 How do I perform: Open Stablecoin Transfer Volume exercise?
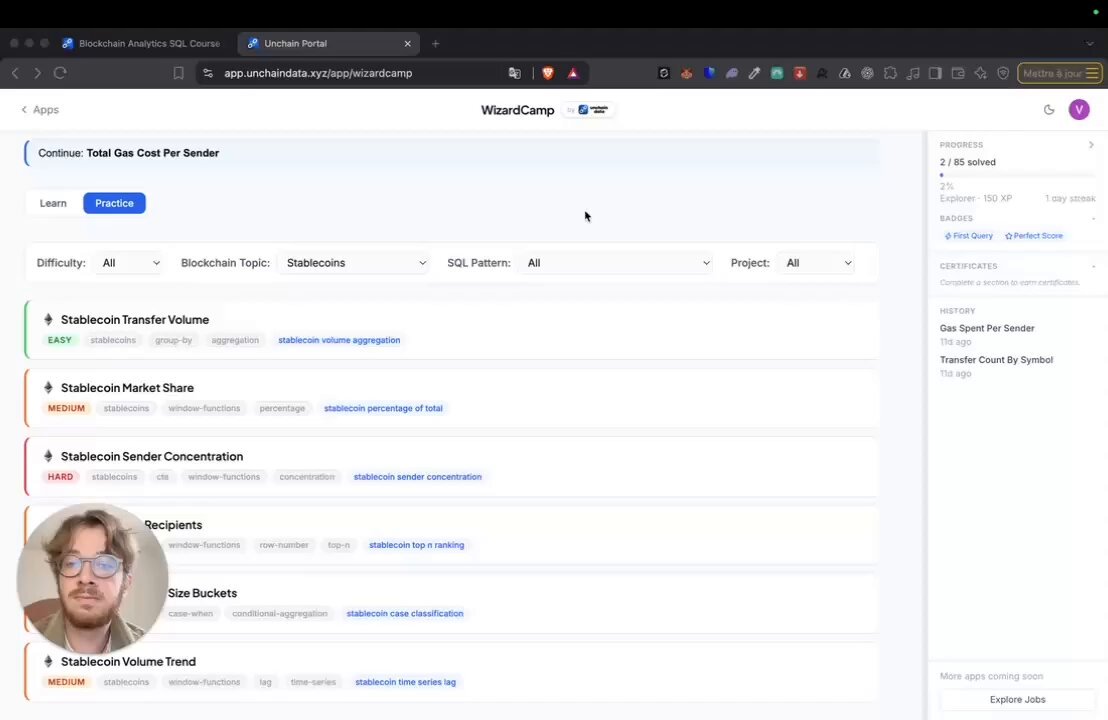point(452,329)
